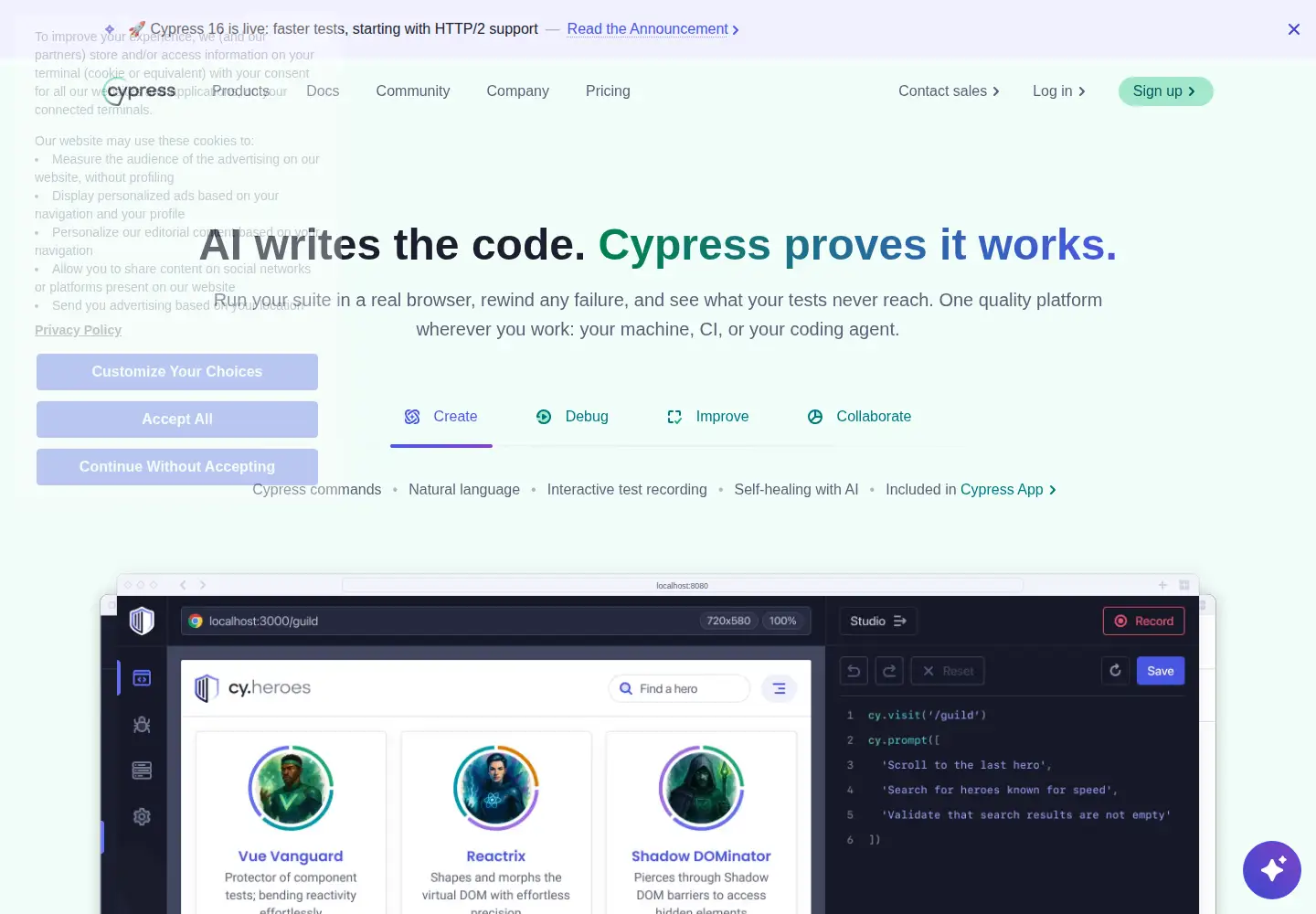Click the settings gear sidebar icon
1316x914 pixels.
point(142,817)
